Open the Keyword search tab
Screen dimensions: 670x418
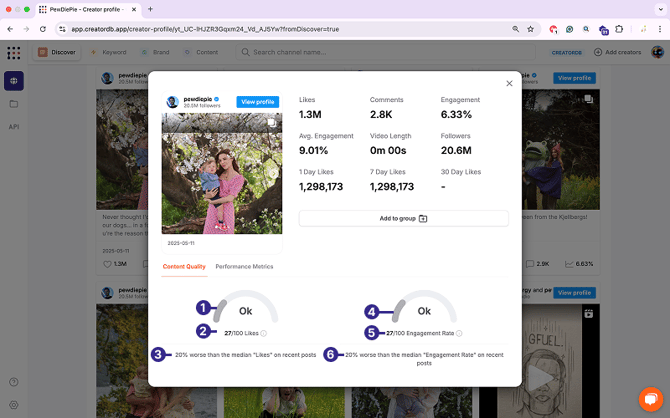(x=109, y=52)
